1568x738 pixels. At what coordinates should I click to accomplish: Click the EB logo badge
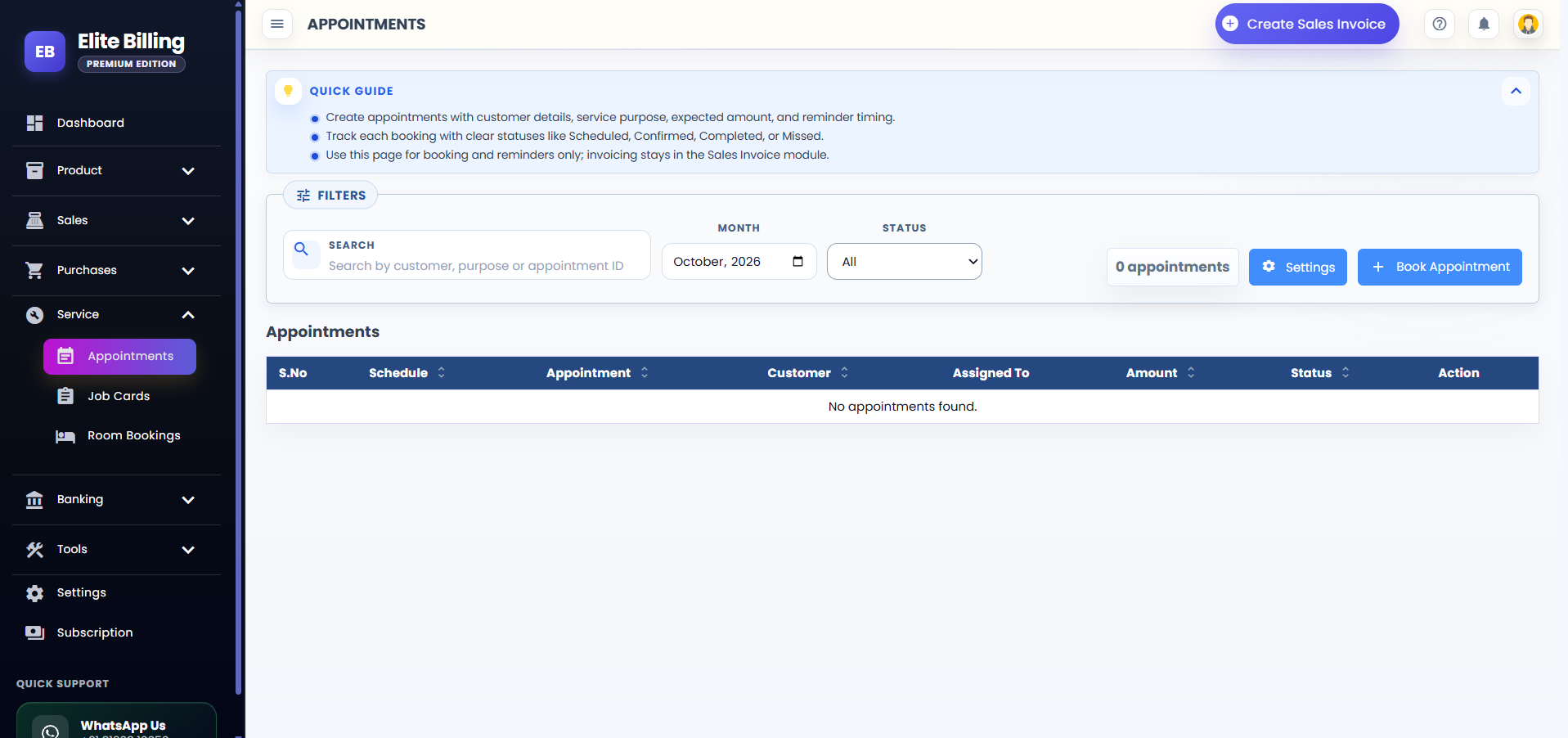(45, 52)
